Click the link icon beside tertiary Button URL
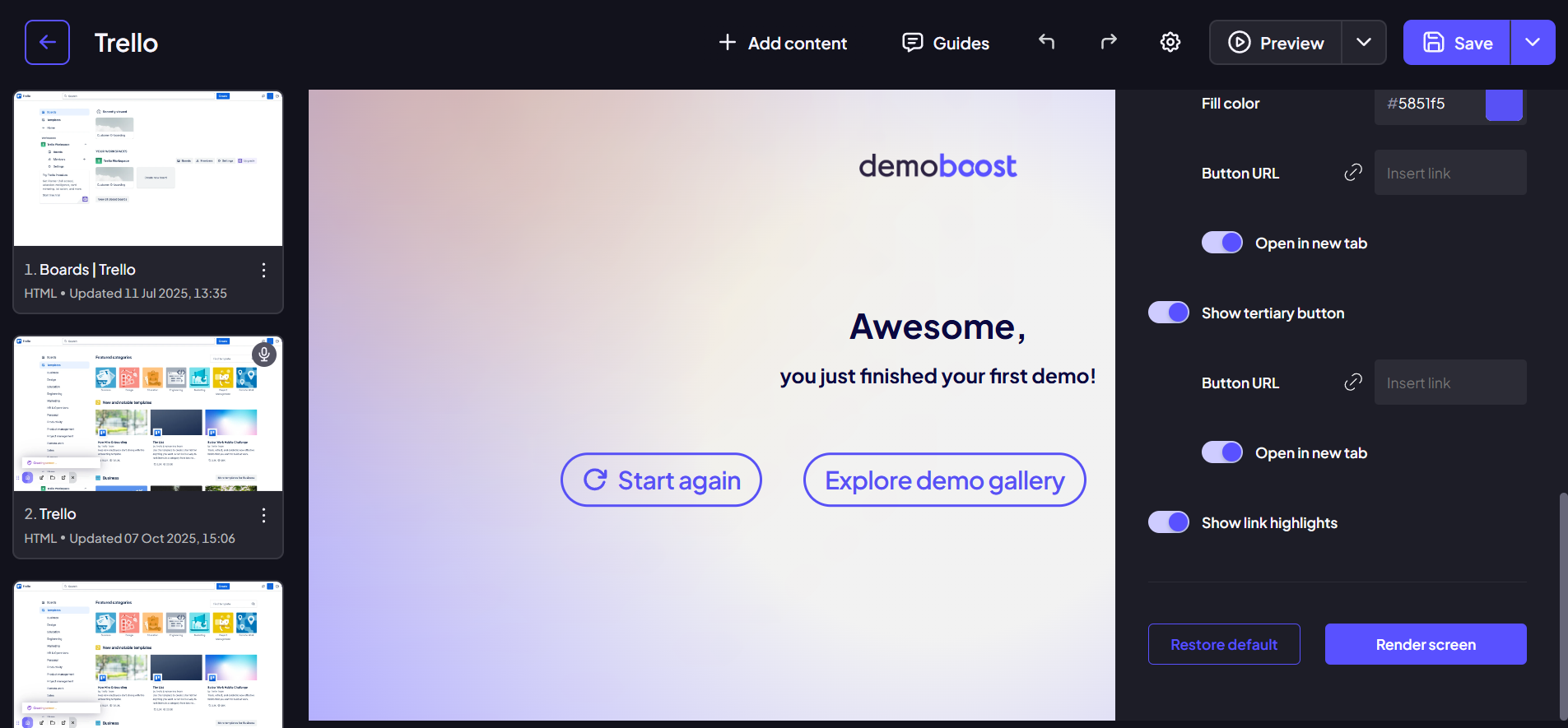Screen dimensions: 1568x728 click(x=1353, y=383)
